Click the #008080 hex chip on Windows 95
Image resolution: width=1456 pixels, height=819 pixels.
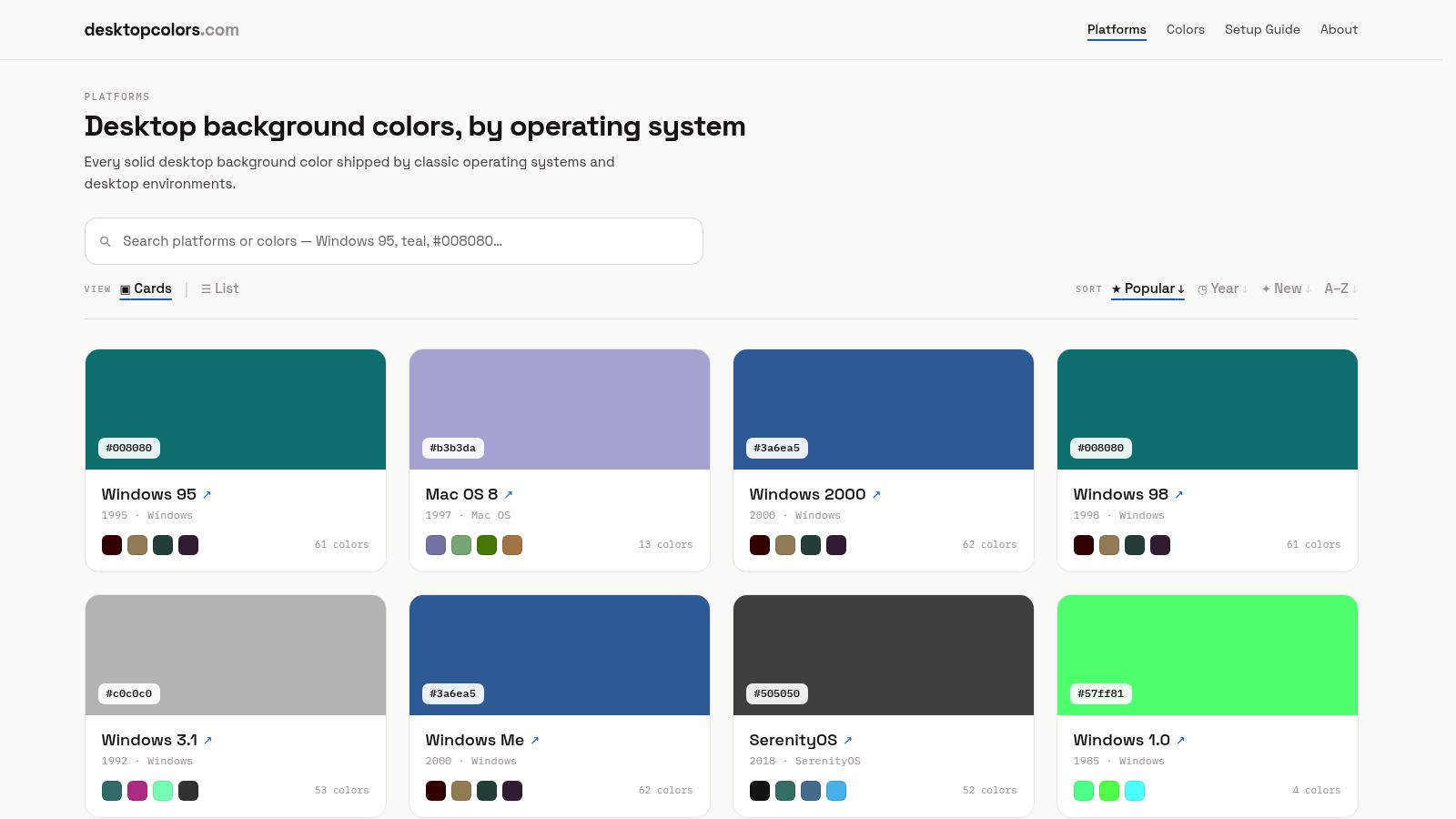[x=129, y=448]
